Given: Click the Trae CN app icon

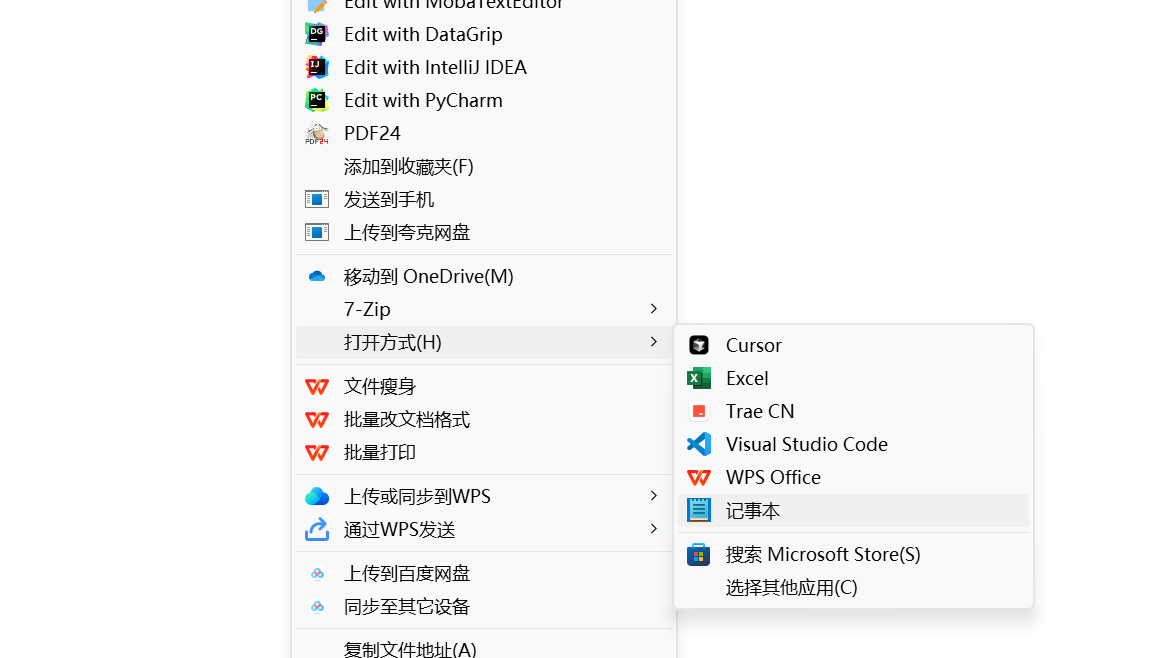Looking at the screenshot, I should [698, 411].
